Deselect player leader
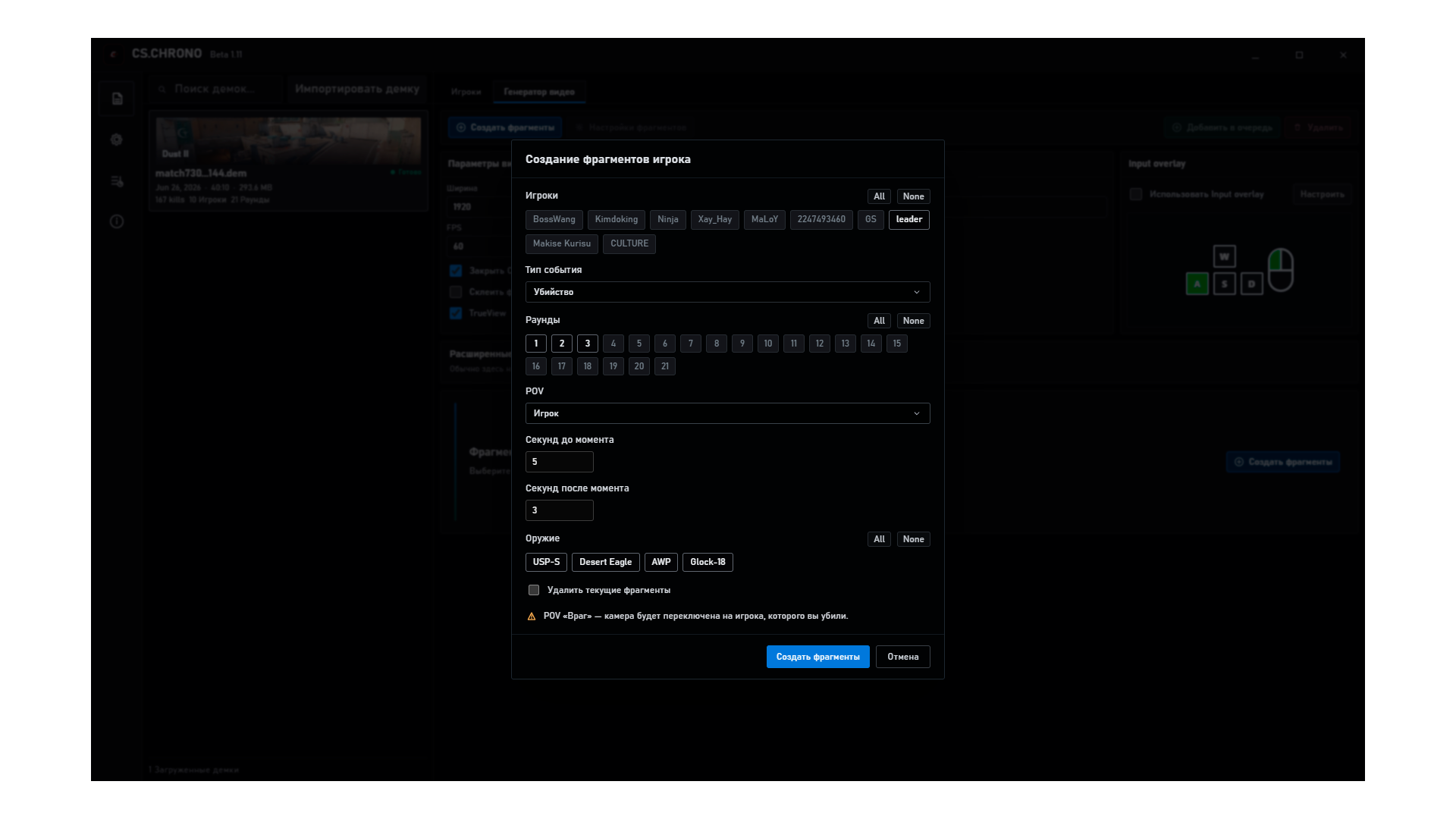Viewport: 1456px width, 819px height. pos(908,220)
